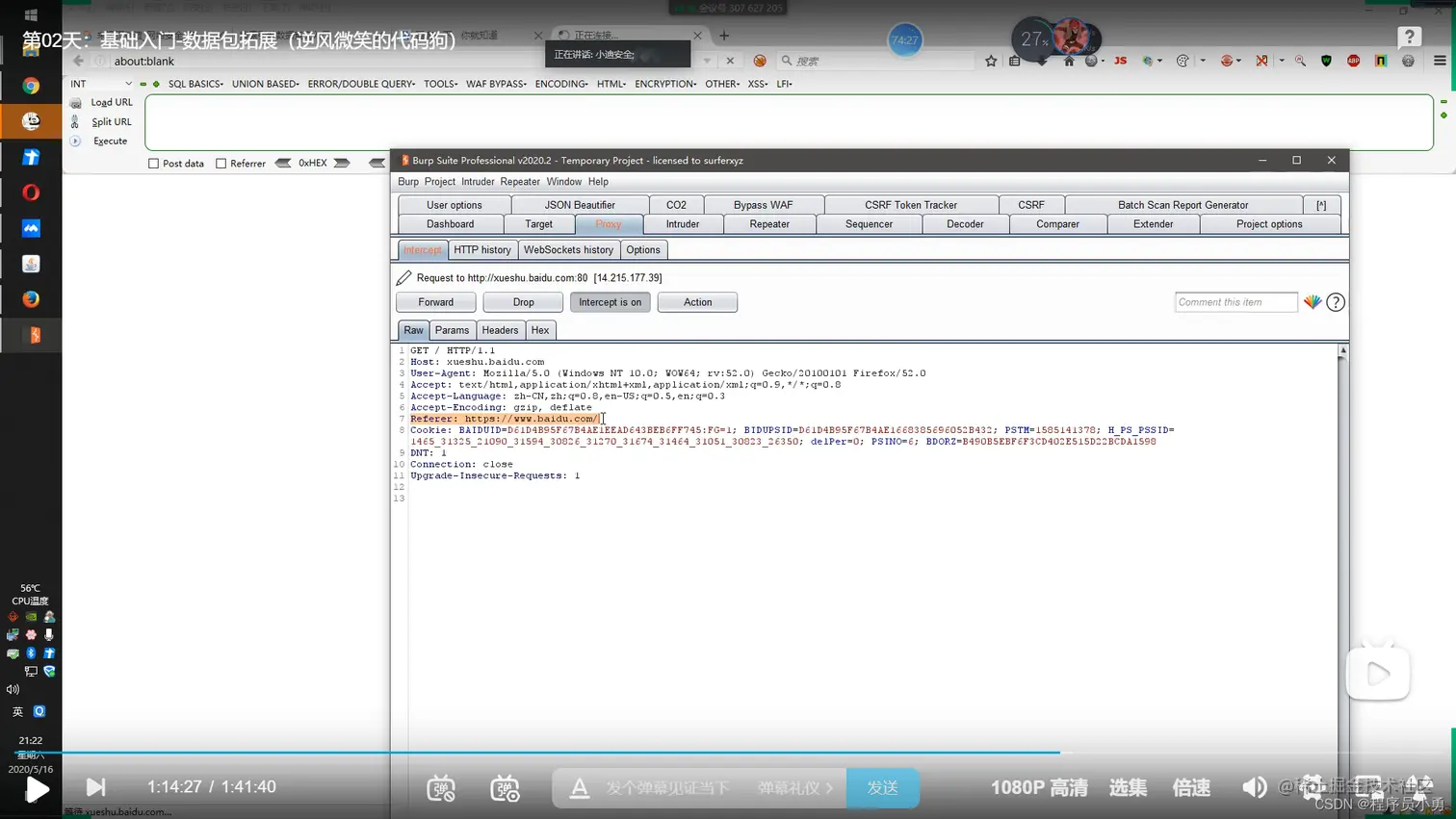Expand the UNION BASED menu
This screenshot has width=1456, height=819.
tap(265, 84)
